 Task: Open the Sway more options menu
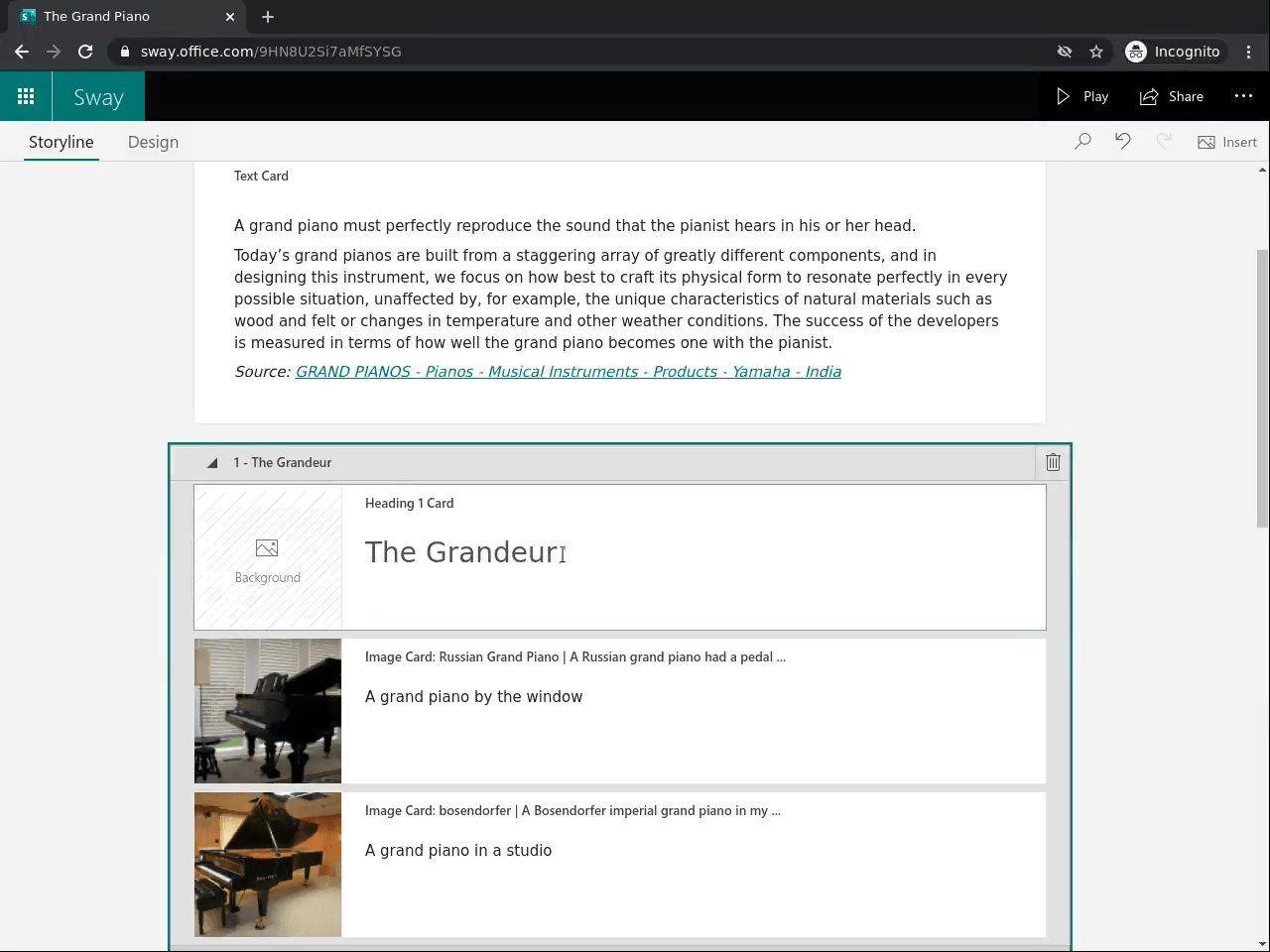1244,96
